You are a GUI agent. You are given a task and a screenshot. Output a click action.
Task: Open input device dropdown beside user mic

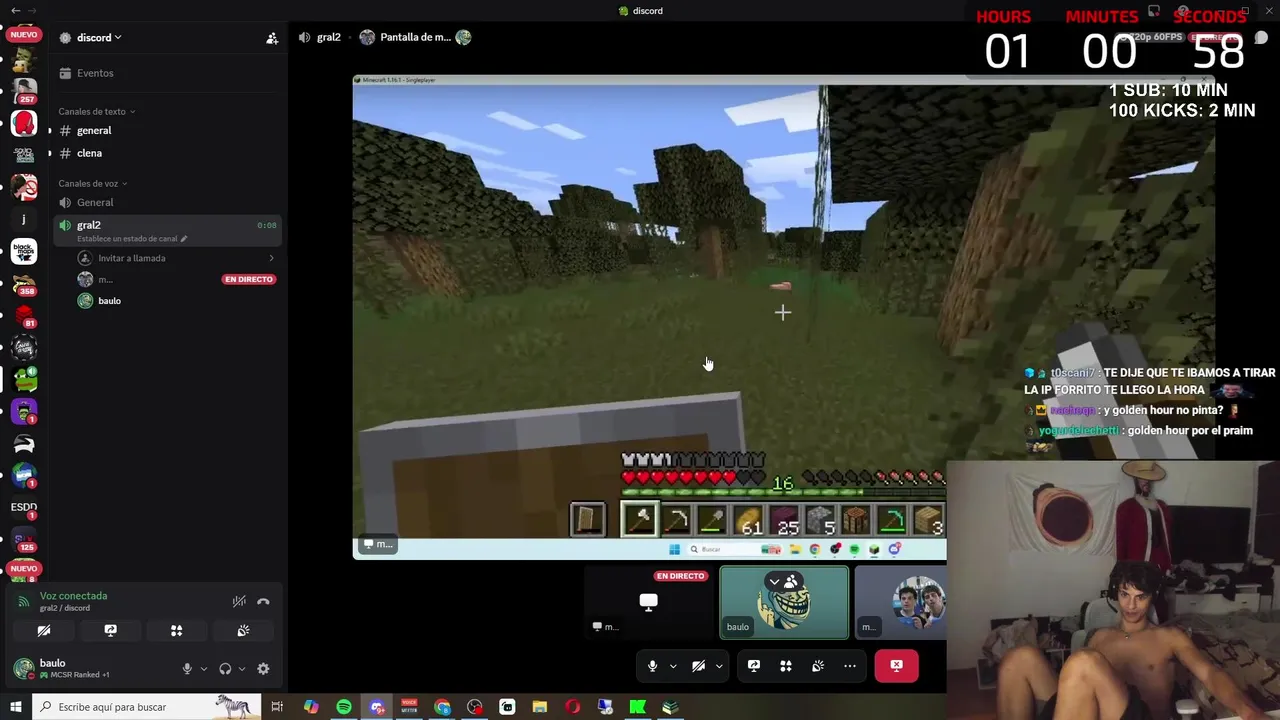point(203,669)
